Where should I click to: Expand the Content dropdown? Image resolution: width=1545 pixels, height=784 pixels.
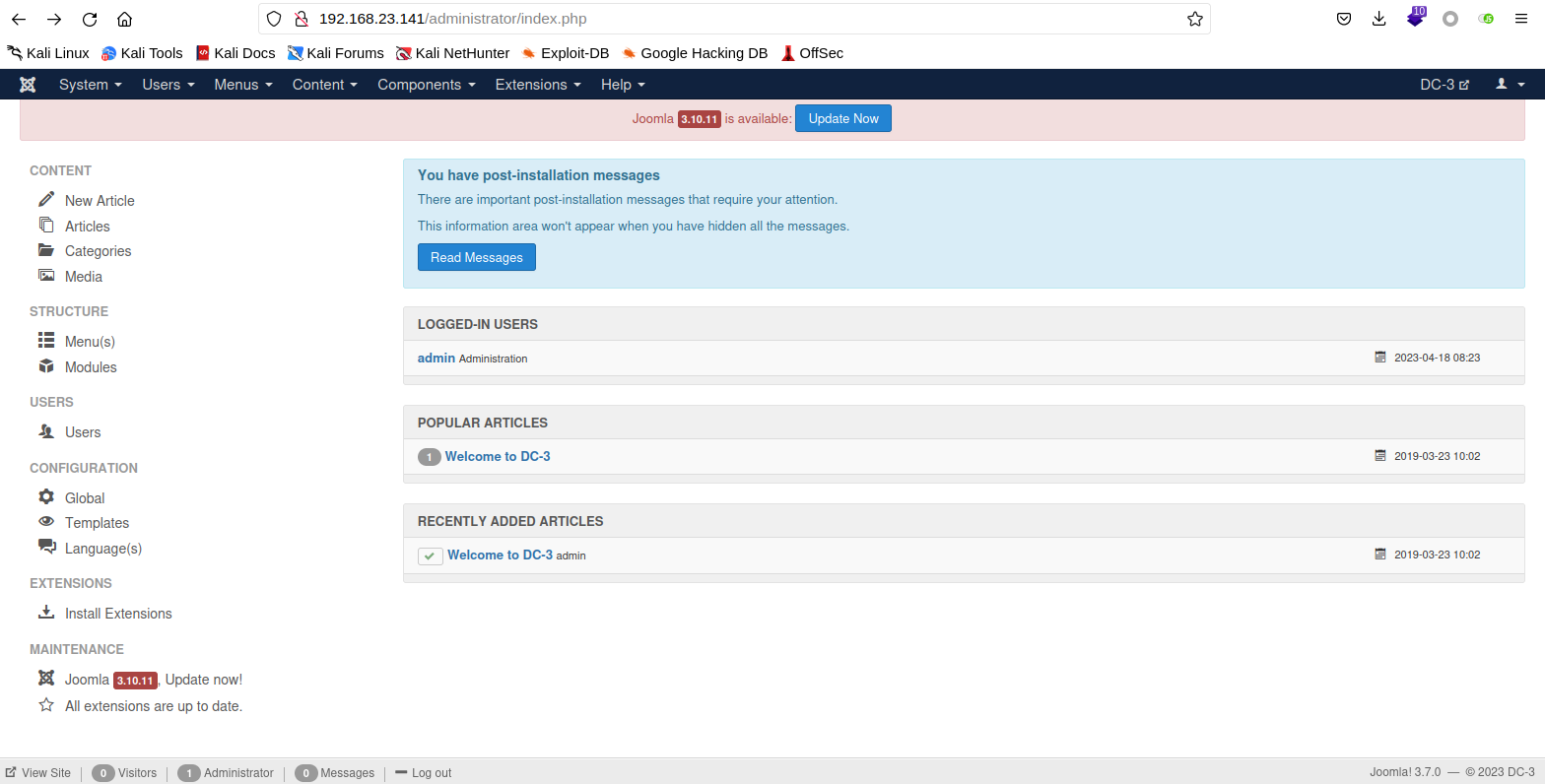(x=325, y=85)
